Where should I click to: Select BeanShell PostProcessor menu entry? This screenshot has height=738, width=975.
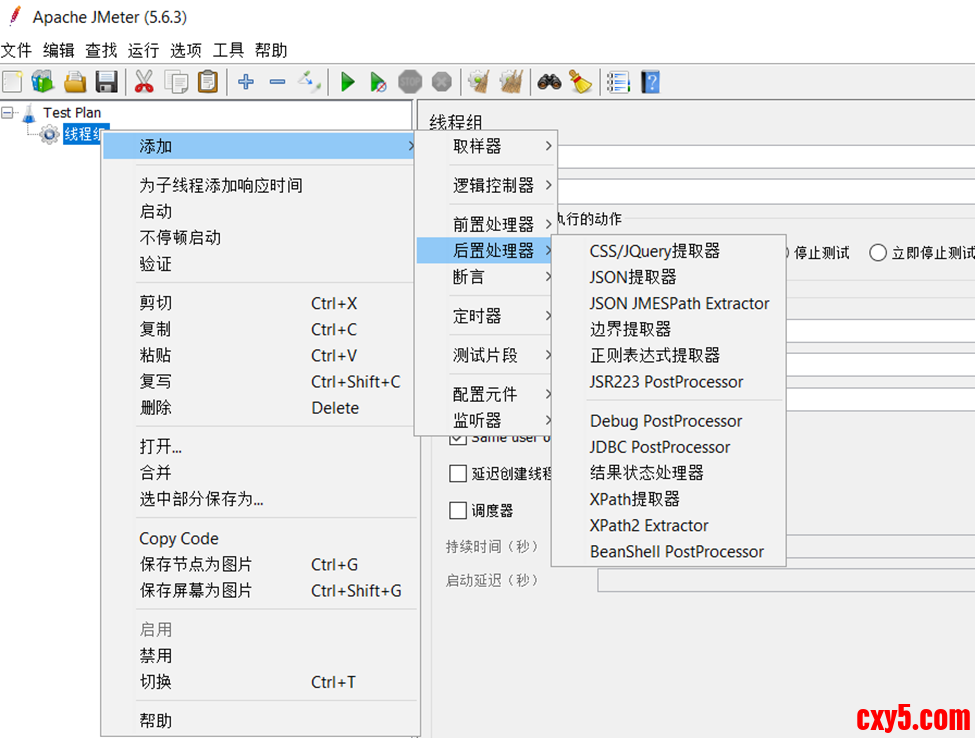(676, 552)
